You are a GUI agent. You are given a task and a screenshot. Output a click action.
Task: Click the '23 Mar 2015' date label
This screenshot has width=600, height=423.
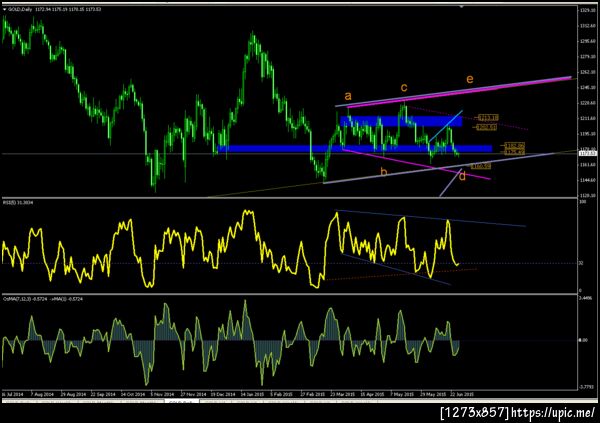342,394
